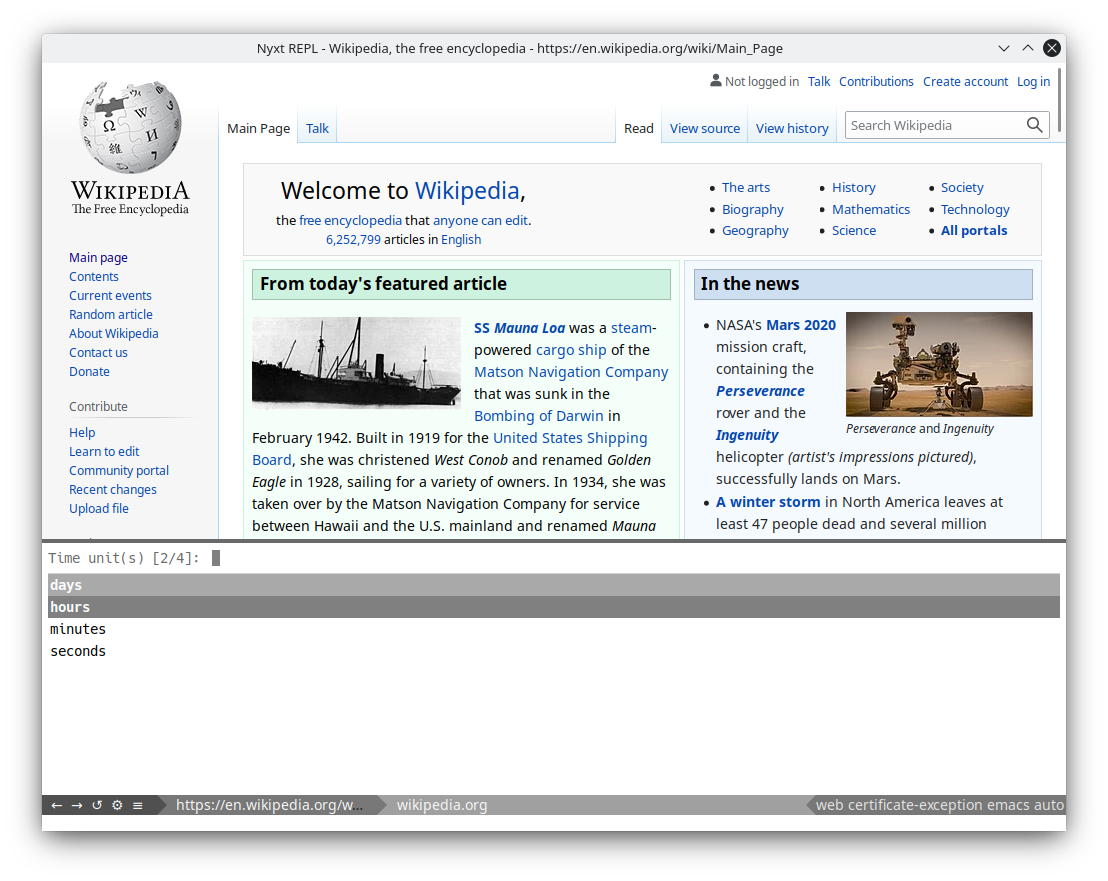Open the gear command icon in status bar
This screenshot has width=1108, height=881.
[x=117, y=805]
